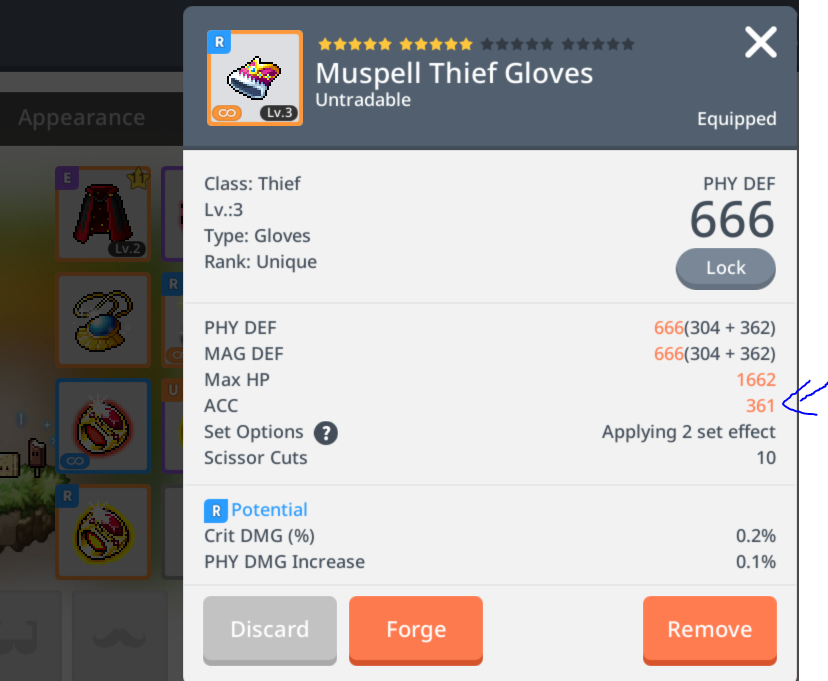Select the red ring with blue border
Viewport: 828px width, 681px height.
pyautogui.click(x=104, y=425)
